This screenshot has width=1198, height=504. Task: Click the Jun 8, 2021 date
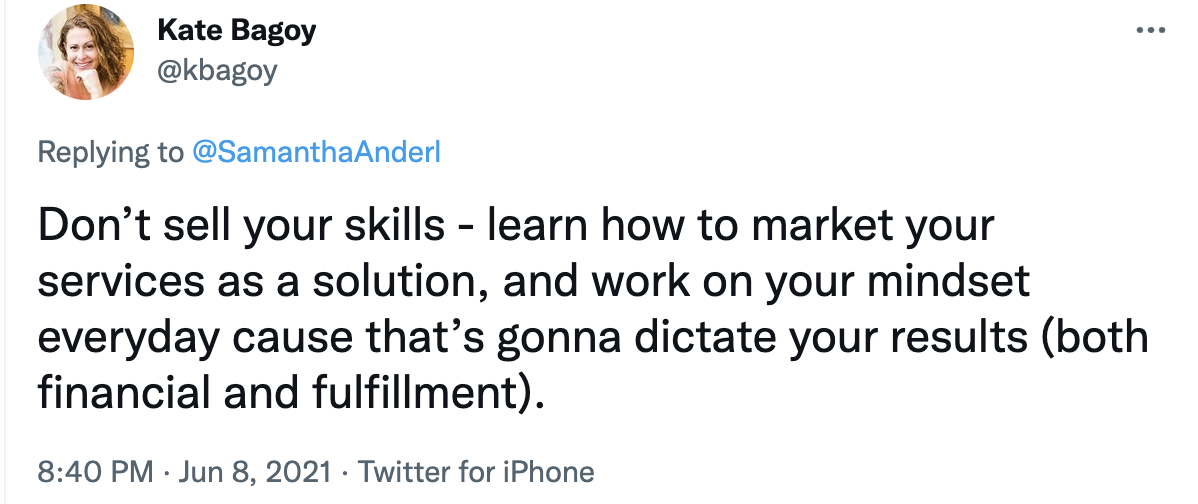254,471
